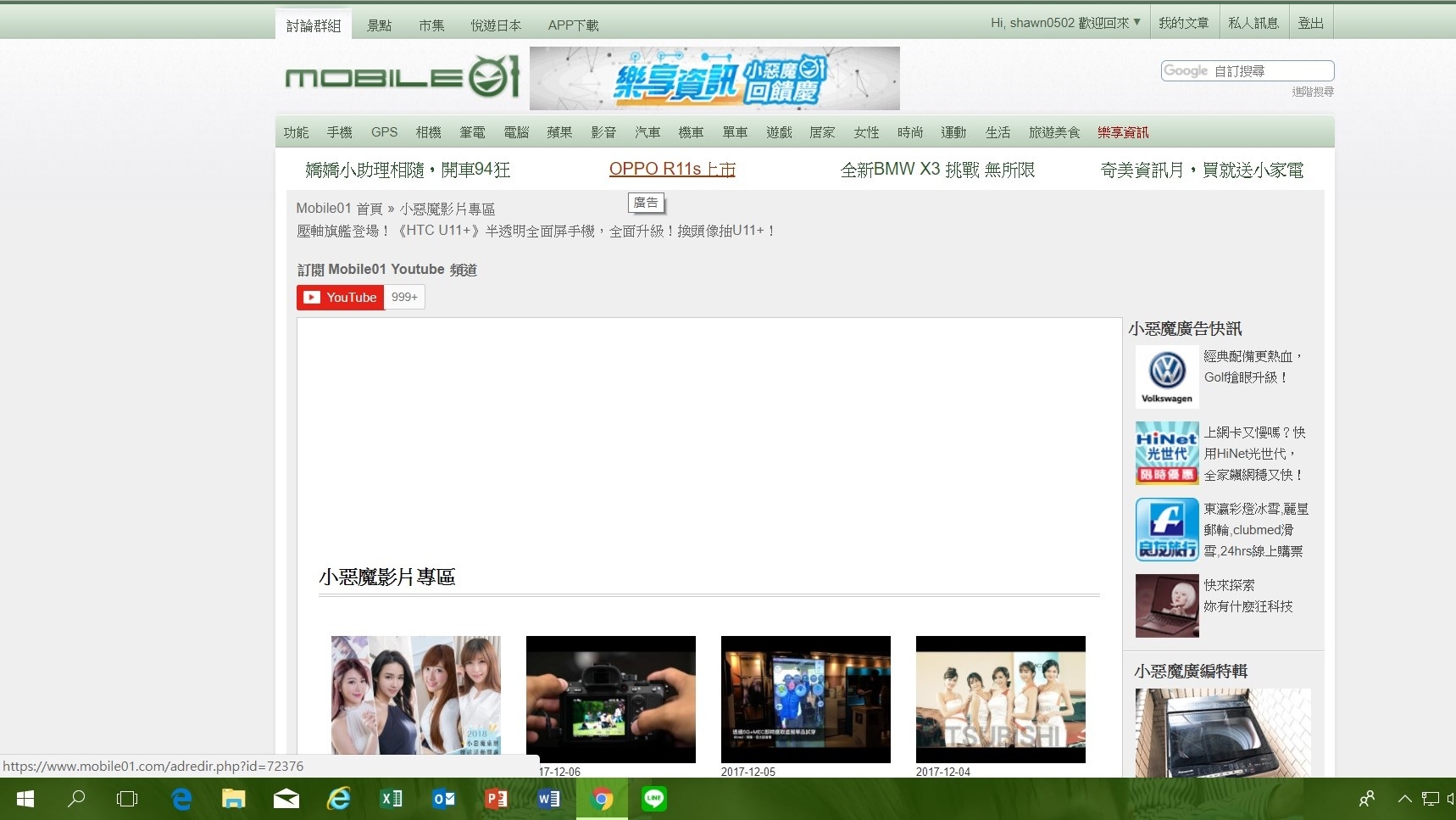1456x820 pixels.
Task: Open the GPS category menu
Action: (384, 132)
